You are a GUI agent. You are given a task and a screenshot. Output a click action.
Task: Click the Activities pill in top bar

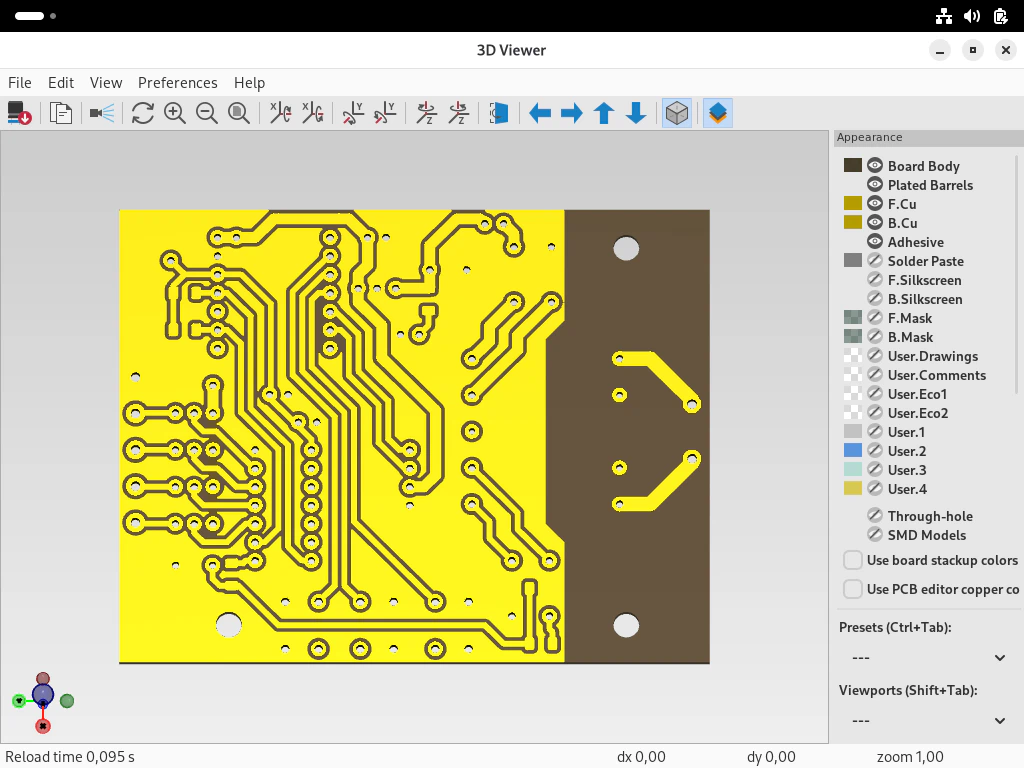(x=29, y=16)
